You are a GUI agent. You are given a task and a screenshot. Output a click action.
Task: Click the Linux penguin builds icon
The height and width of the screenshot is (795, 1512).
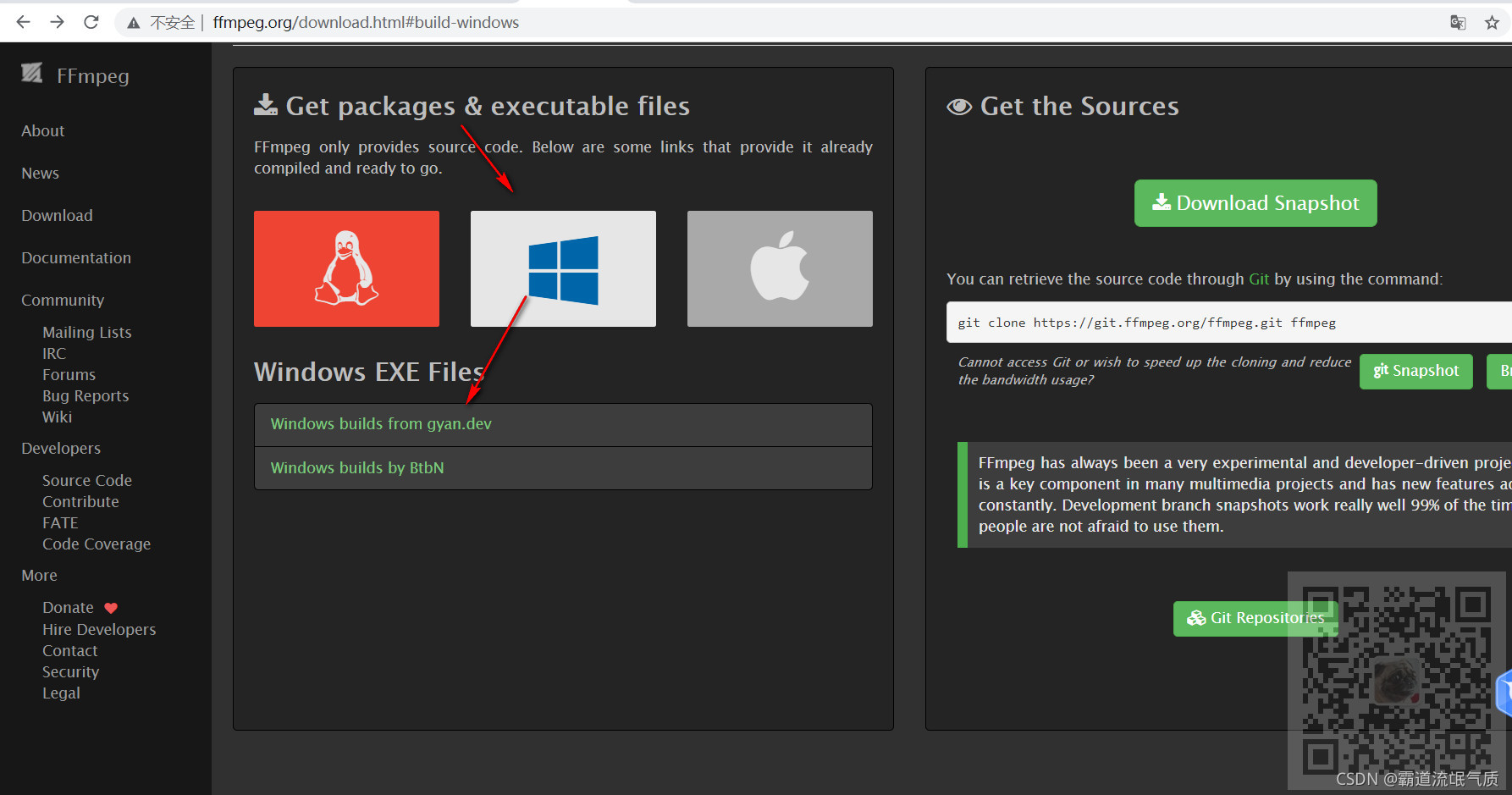pyautogui.click(x=346, y=268)
